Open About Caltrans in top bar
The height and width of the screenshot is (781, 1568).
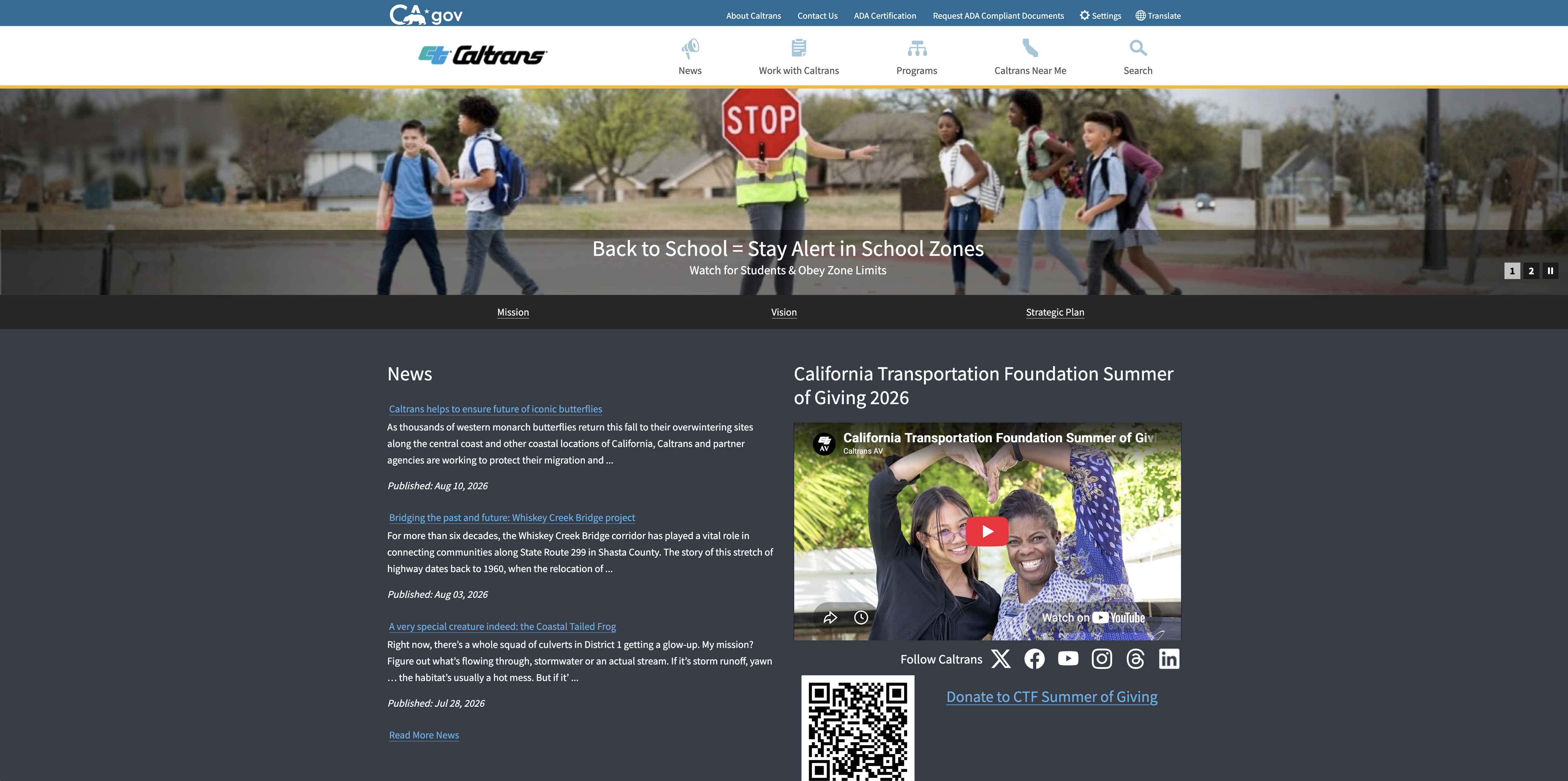click(753, 16)
